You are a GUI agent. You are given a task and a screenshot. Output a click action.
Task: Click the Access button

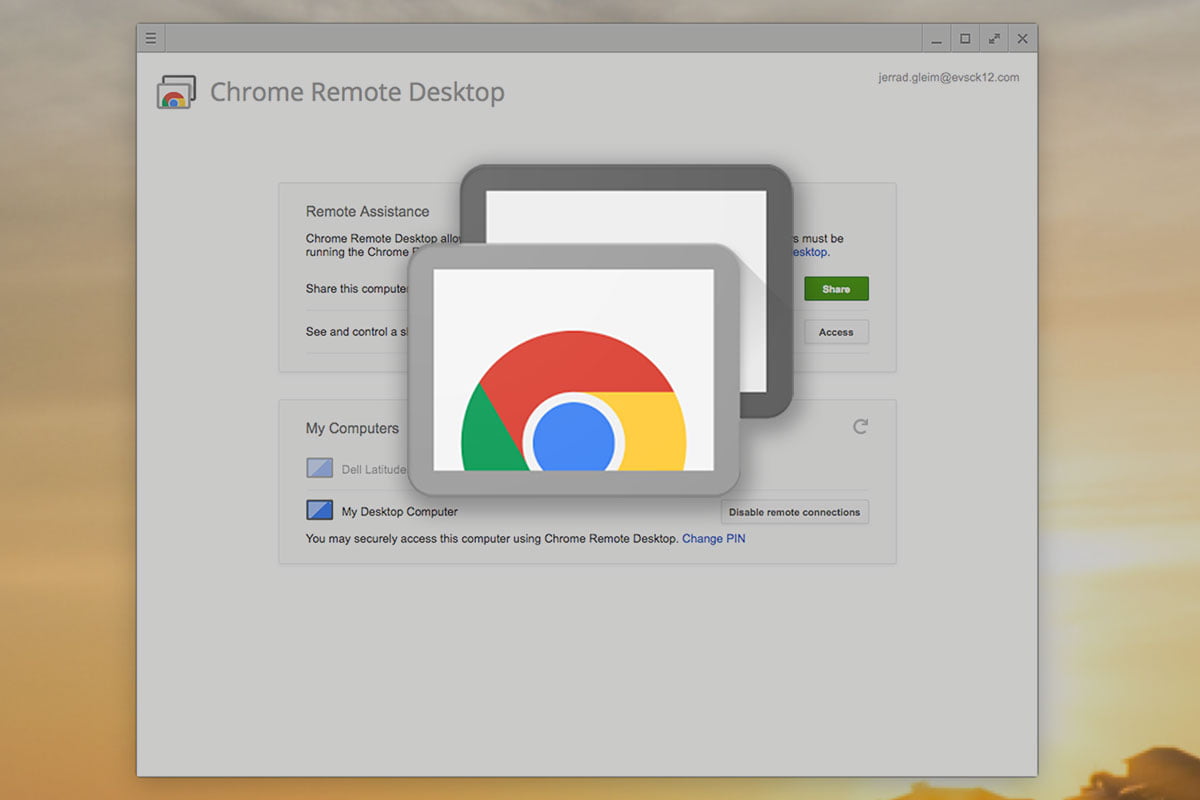click(836, 332)
